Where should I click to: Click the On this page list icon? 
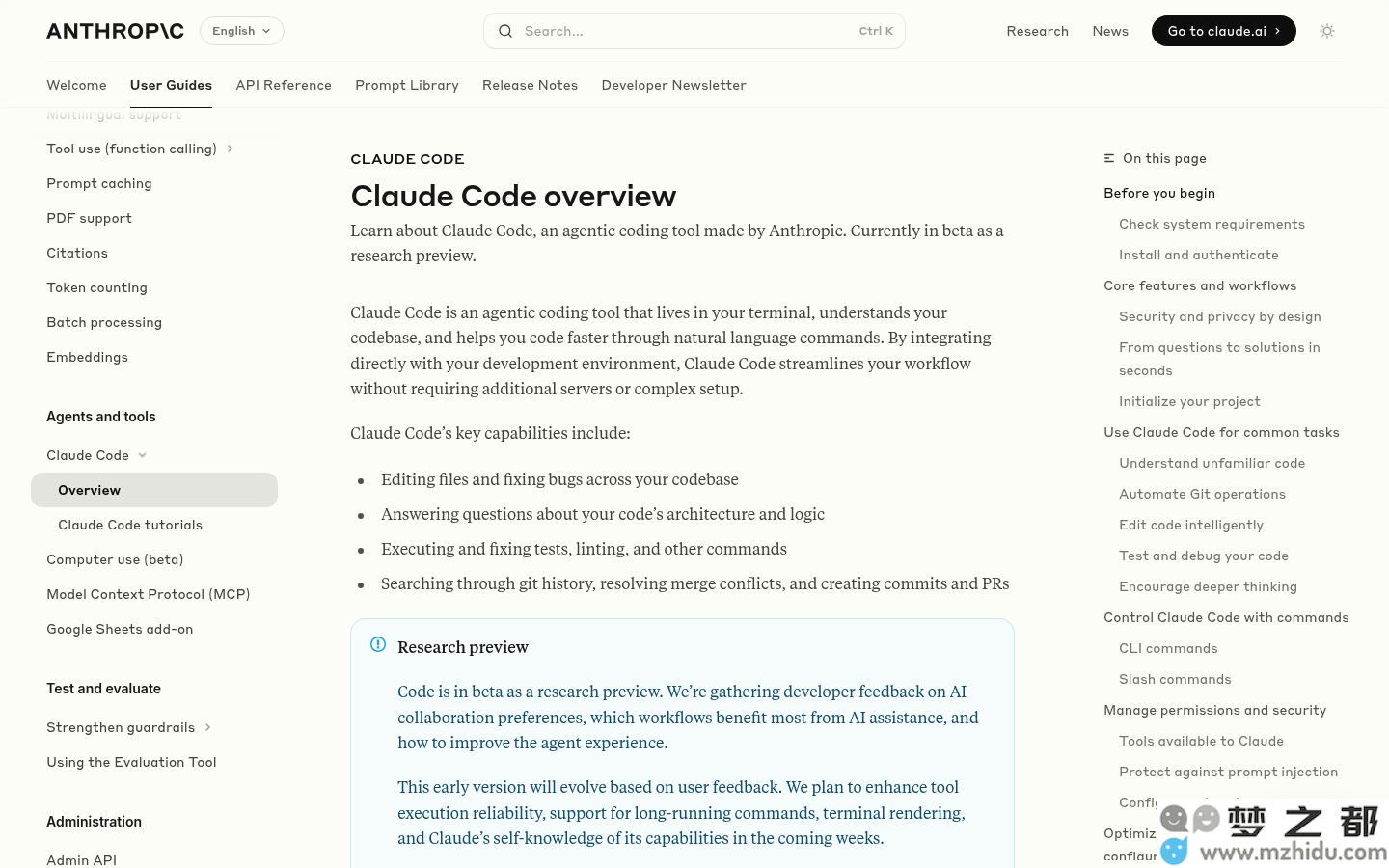[x=1109, y=158]
